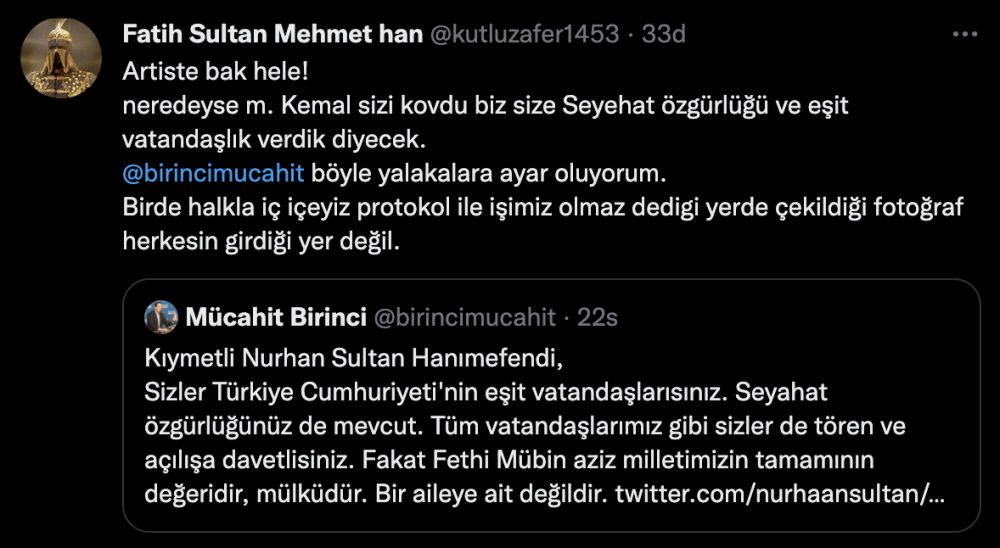Click Fatih Sultan Mehmet han's profile avatar
The image size is (1000, 548).
61,58
